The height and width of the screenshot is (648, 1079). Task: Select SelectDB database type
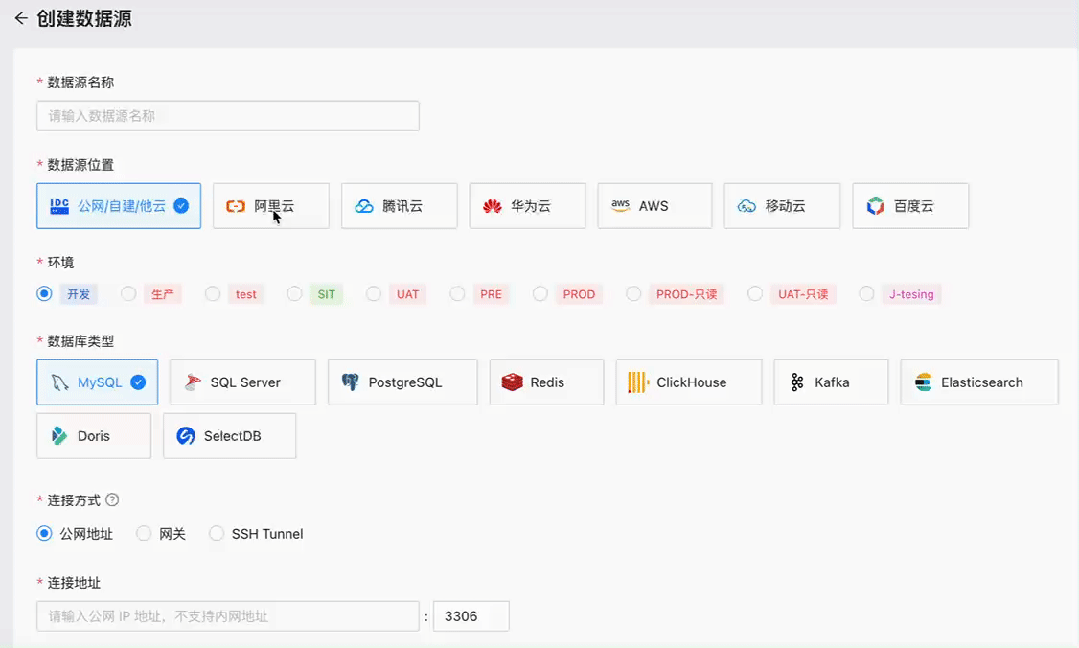pyautogui.click(x=230, y=435)
